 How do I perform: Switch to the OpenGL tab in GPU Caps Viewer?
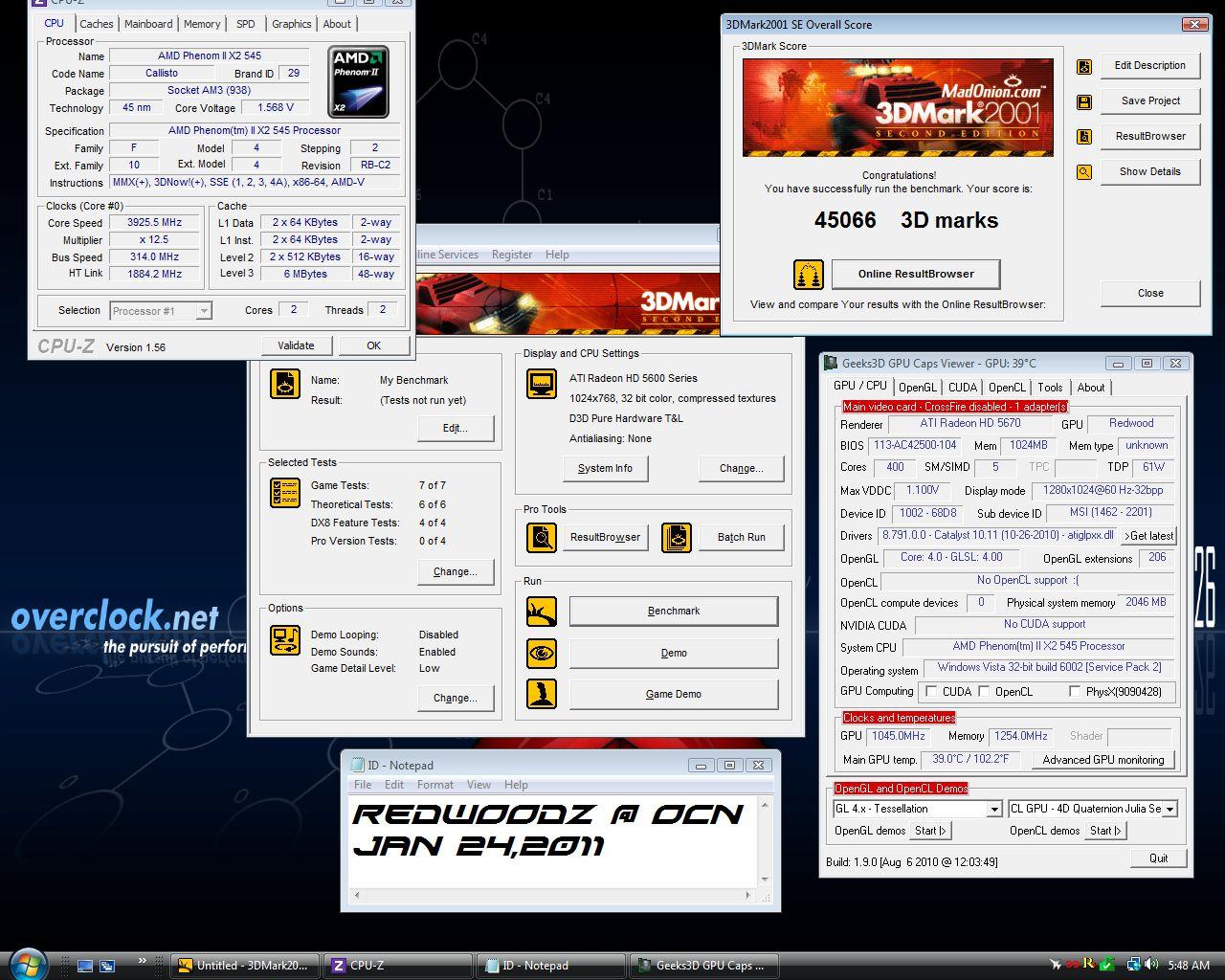(x=918, y=388)
